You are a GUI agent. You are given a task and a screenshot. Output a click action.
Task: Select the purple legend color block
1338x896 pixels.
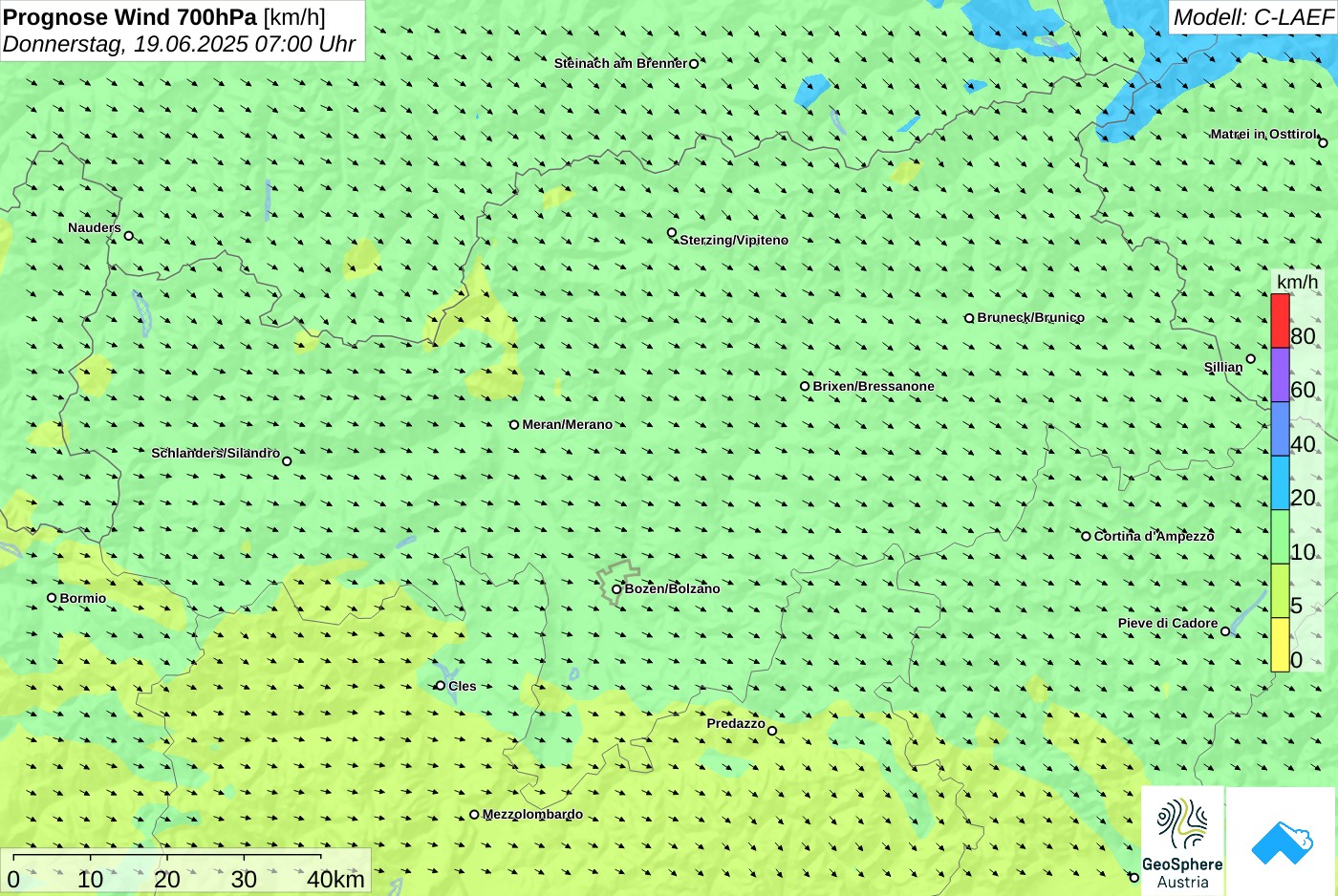(x=1280, y=375)
